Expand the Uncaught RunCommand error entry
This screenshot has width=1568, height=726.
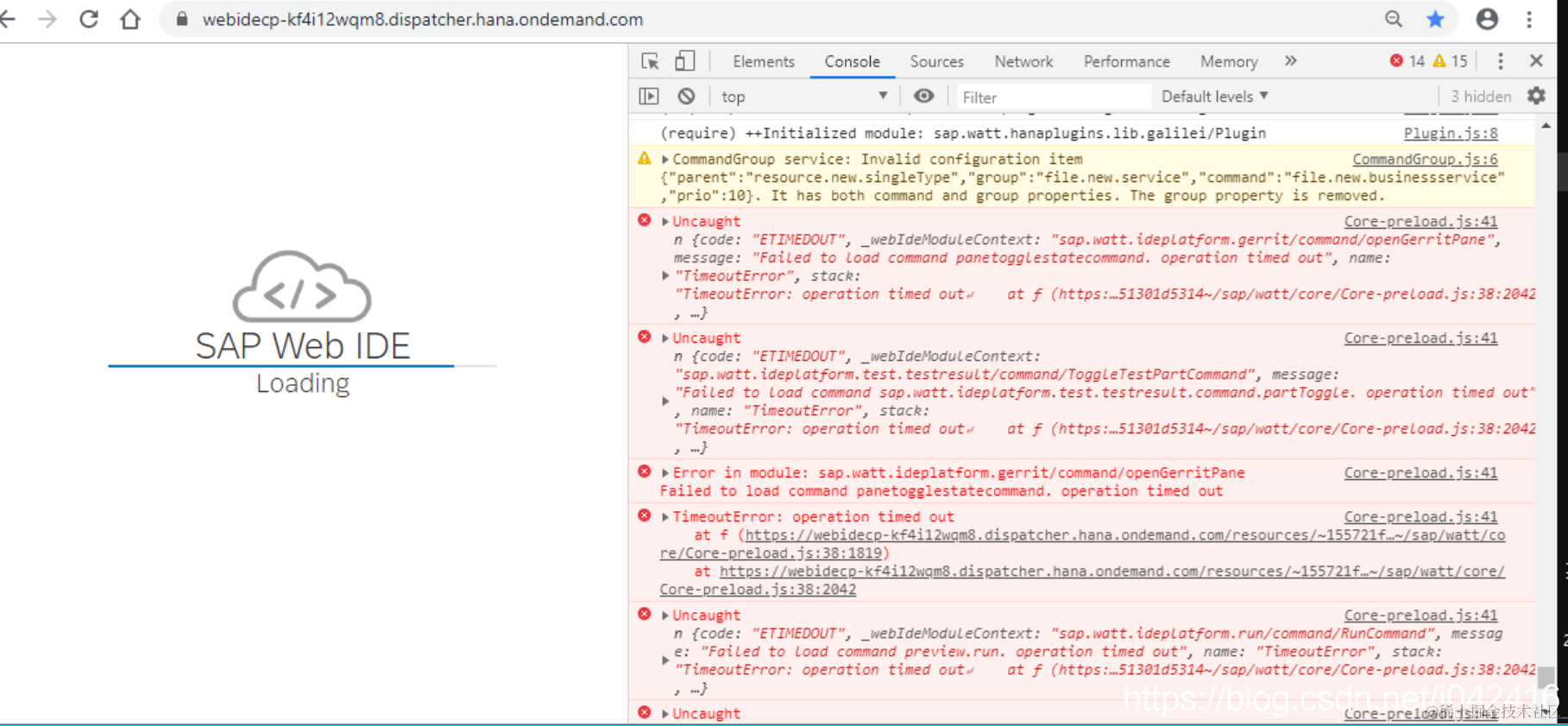(x=665, y=615)
